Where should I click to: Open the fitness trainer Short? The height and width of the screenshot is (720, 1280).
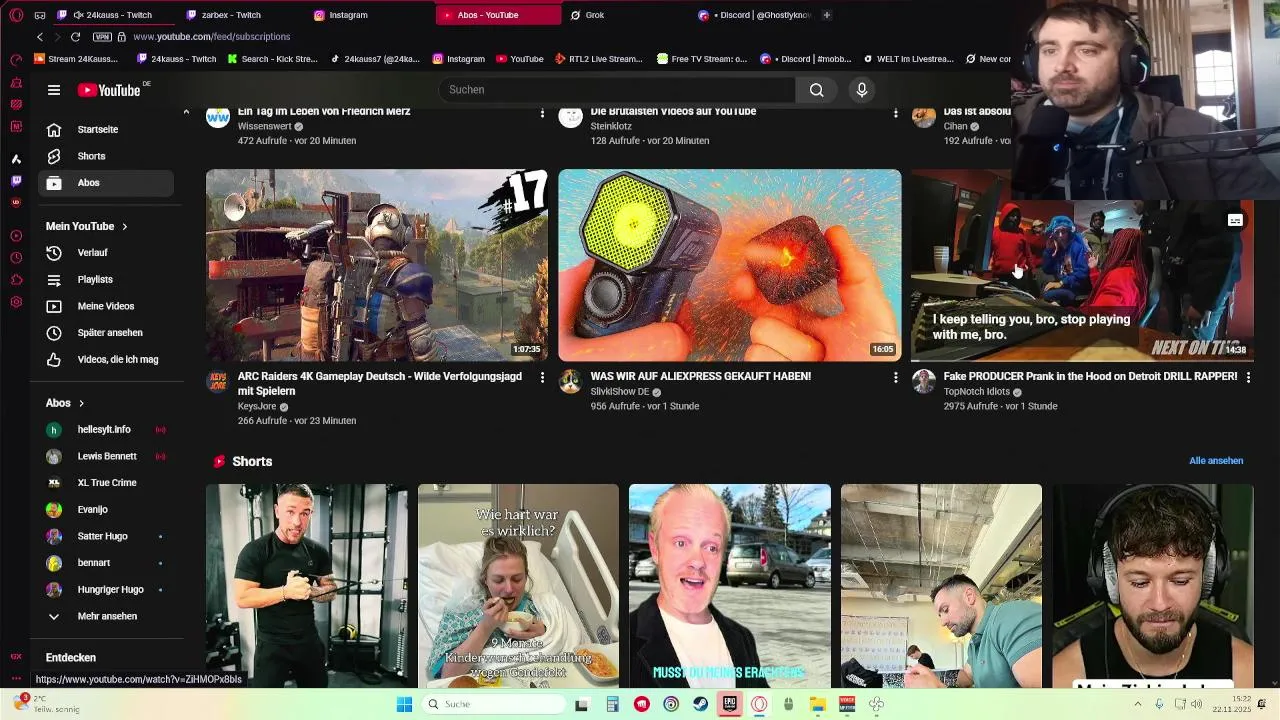(x=307, y=586)
